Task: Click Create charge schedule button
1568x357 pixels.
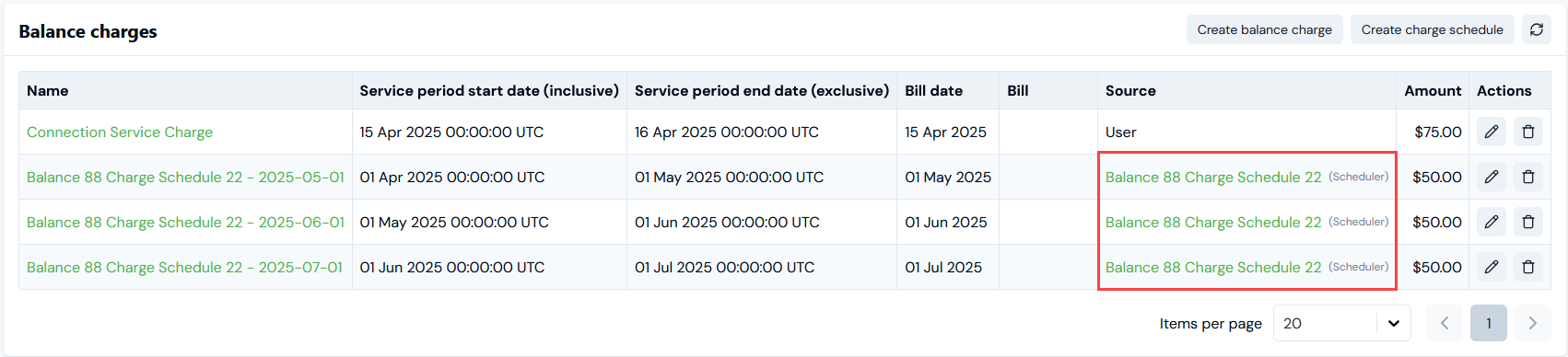Action: coord(1433,29)
